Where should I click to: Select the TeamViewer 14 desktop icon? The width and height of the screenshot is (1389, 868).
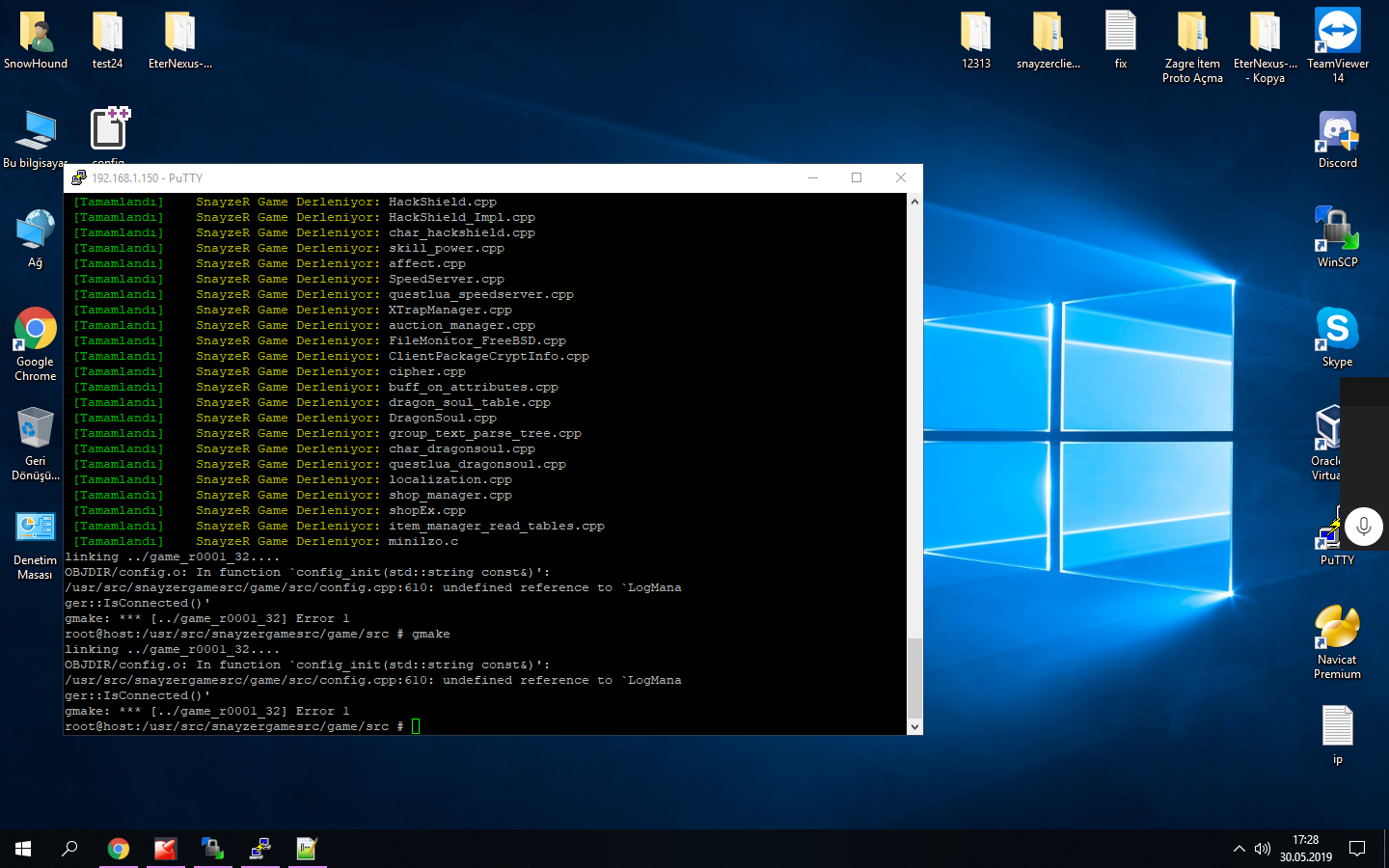point(1337,45)
